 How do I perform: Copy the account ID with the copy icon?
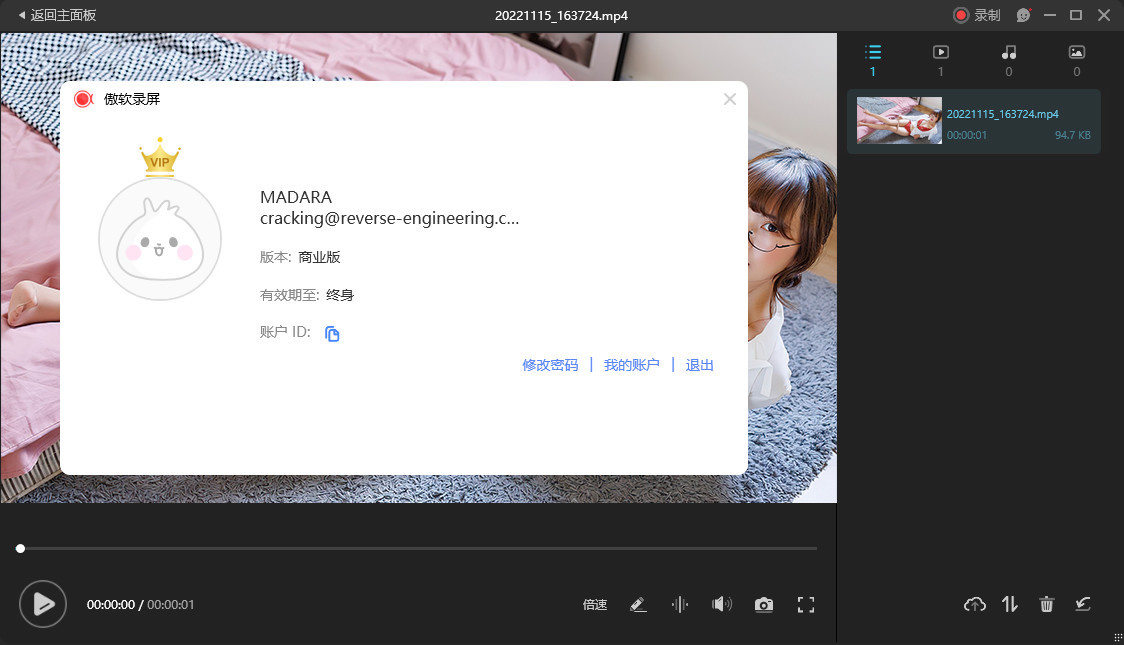pyautogui.click(x=332, y=333)
